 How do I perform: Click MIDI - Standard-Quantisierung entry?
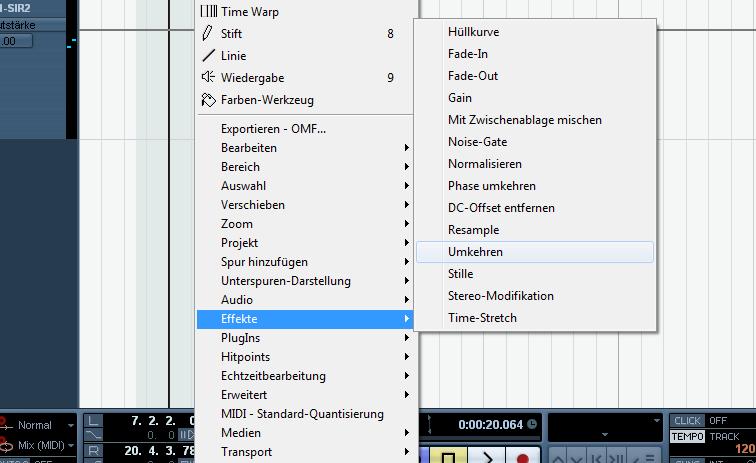pos(307,414)
